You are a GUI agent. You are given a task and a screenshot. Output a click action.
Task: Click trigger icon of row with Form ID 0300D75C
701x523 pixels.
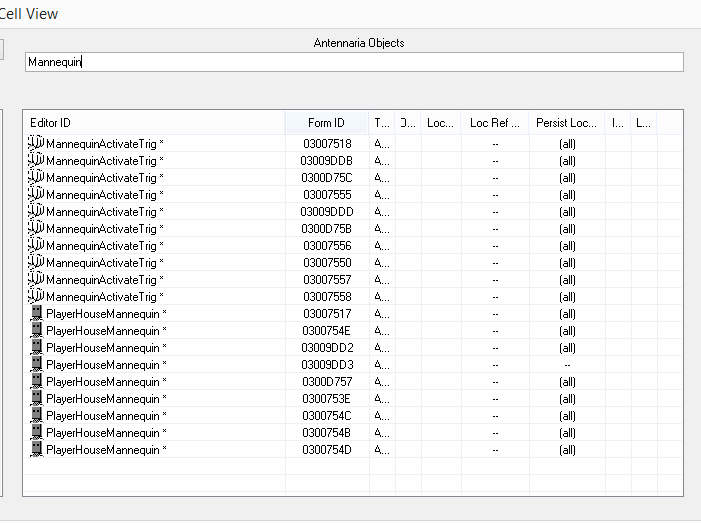pyautogui.click(x=36, y=177)
